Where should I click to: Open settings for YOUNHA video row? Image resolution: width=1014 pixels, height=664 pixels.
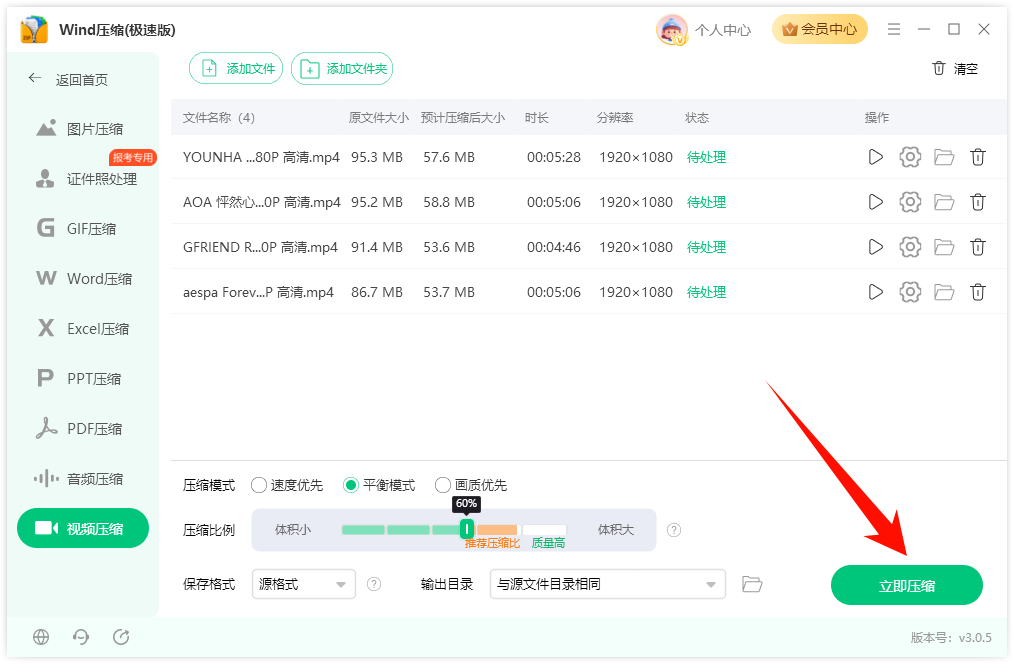tap(910, 157)
